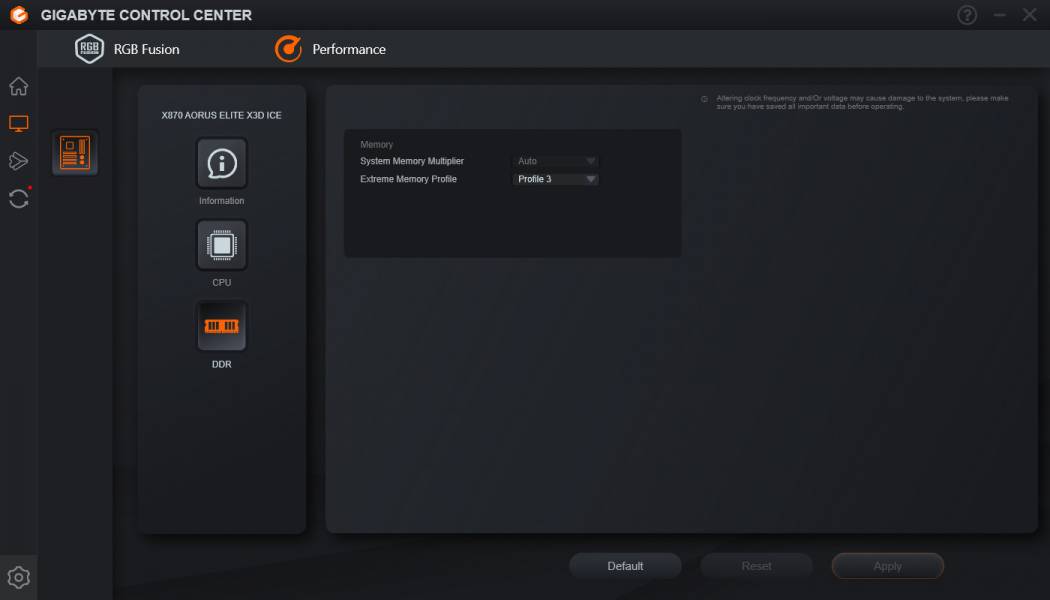The image size is (1050, 600).
Task: Open the settings gear at bottom left
Action: (18, 577)
